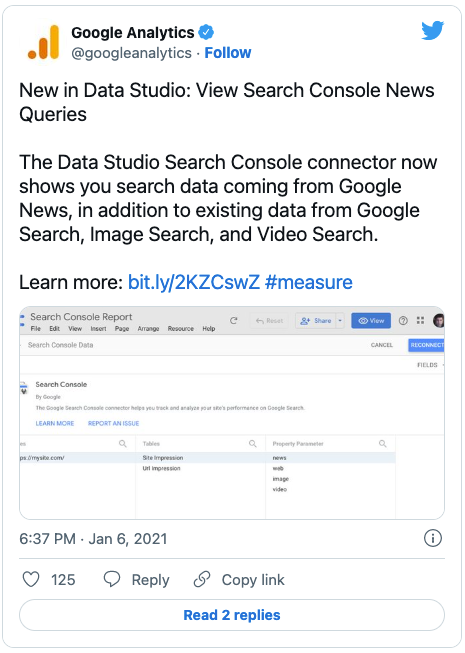Image resolution: width=465 pixels, height=653 pixels.
Task: Open the Arrange menu
Action: 148,329
